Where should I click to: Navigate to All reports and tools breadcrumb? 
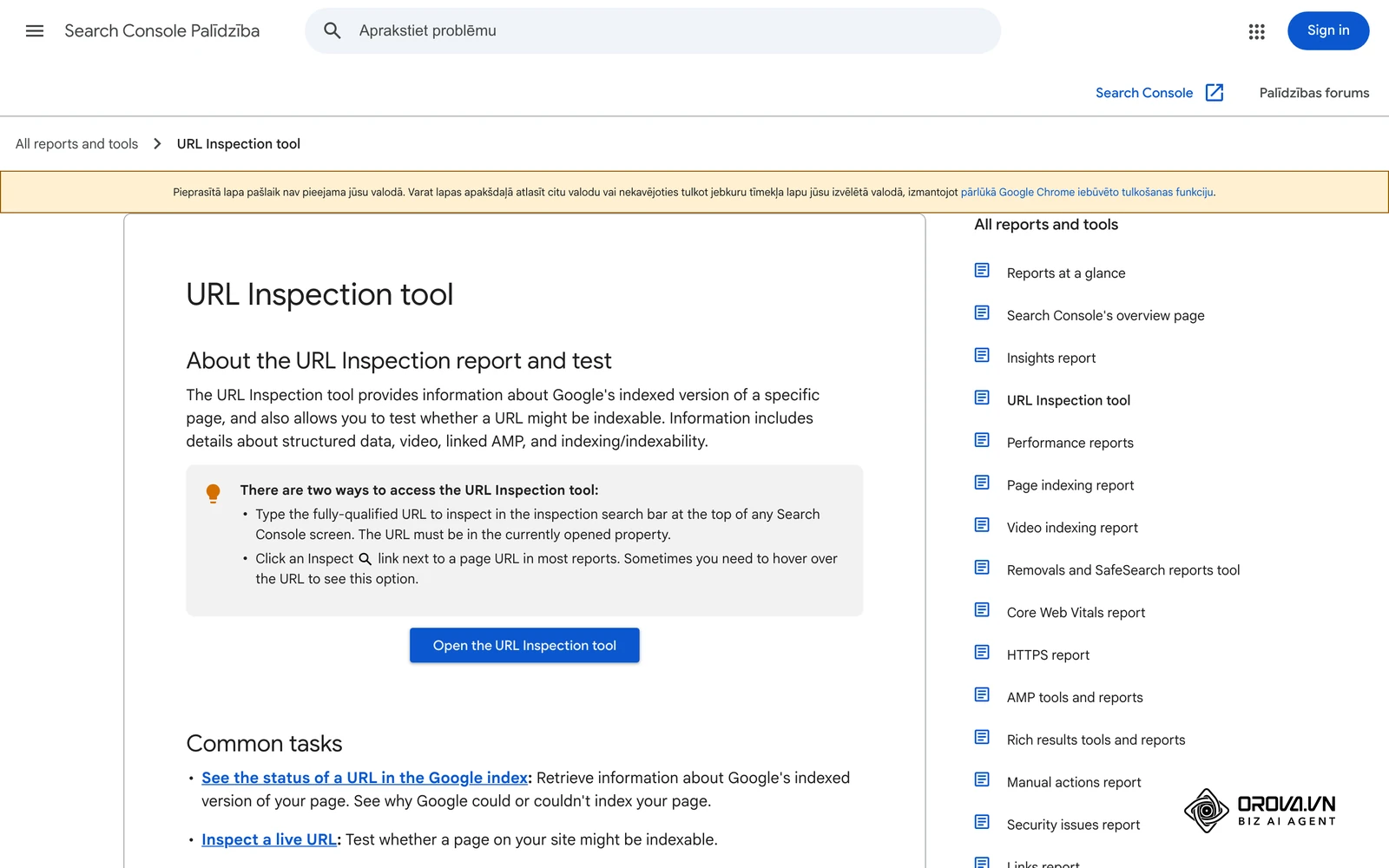pyautogui.click(x=76, y=144)
